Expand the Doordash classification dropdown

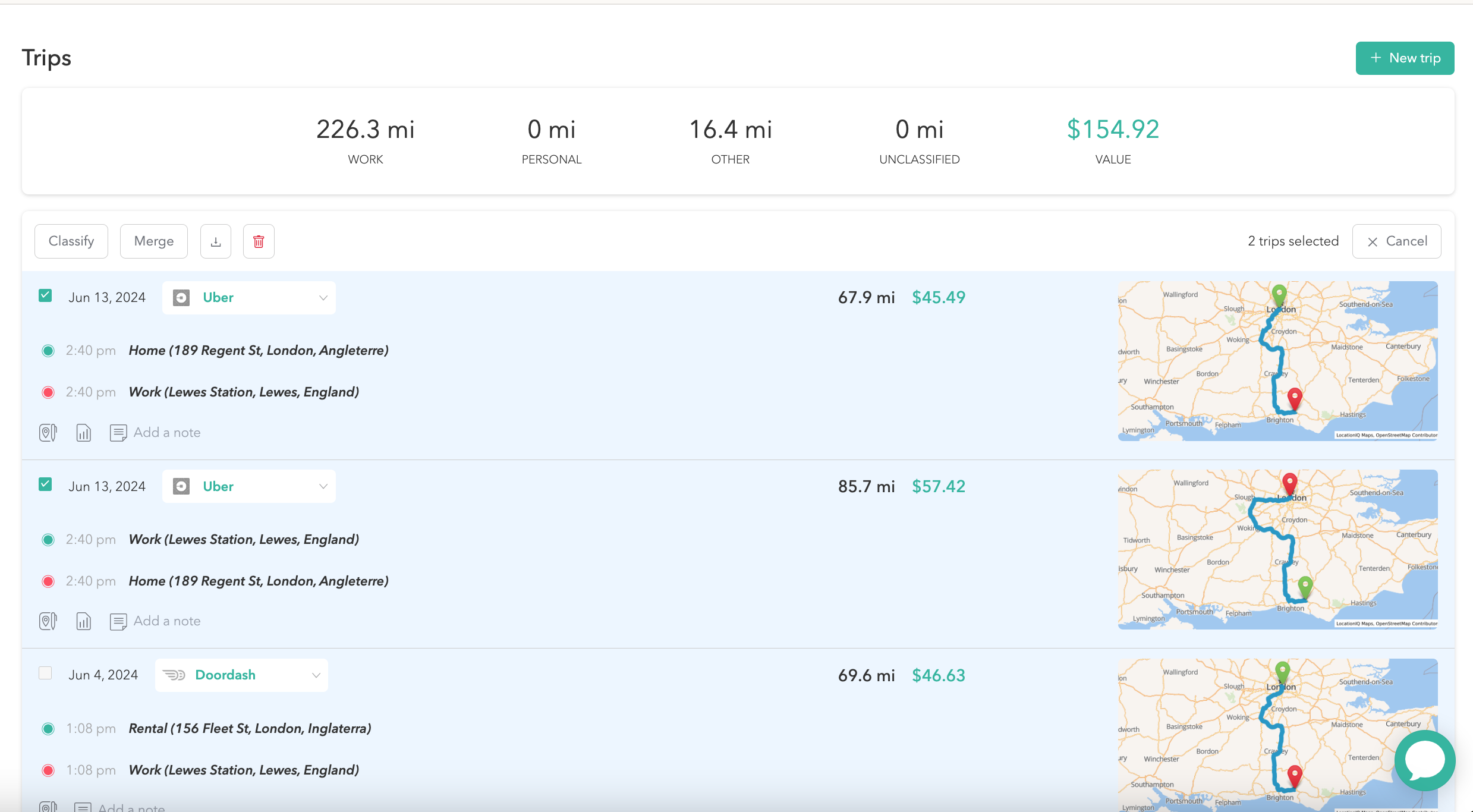(241, 675)
